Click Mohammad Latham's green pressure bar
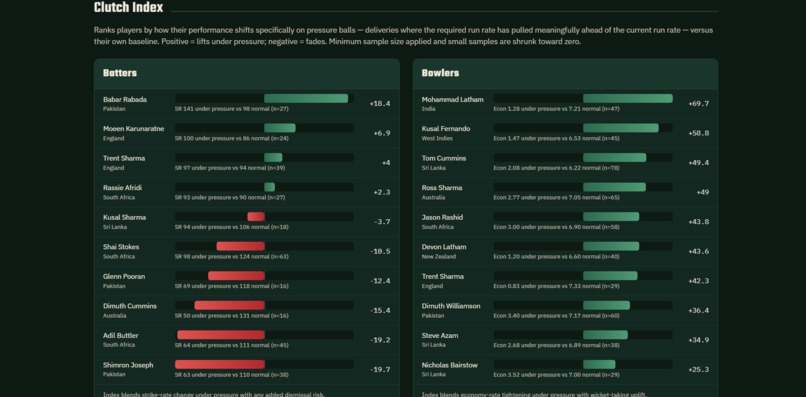 click(628, 98)
